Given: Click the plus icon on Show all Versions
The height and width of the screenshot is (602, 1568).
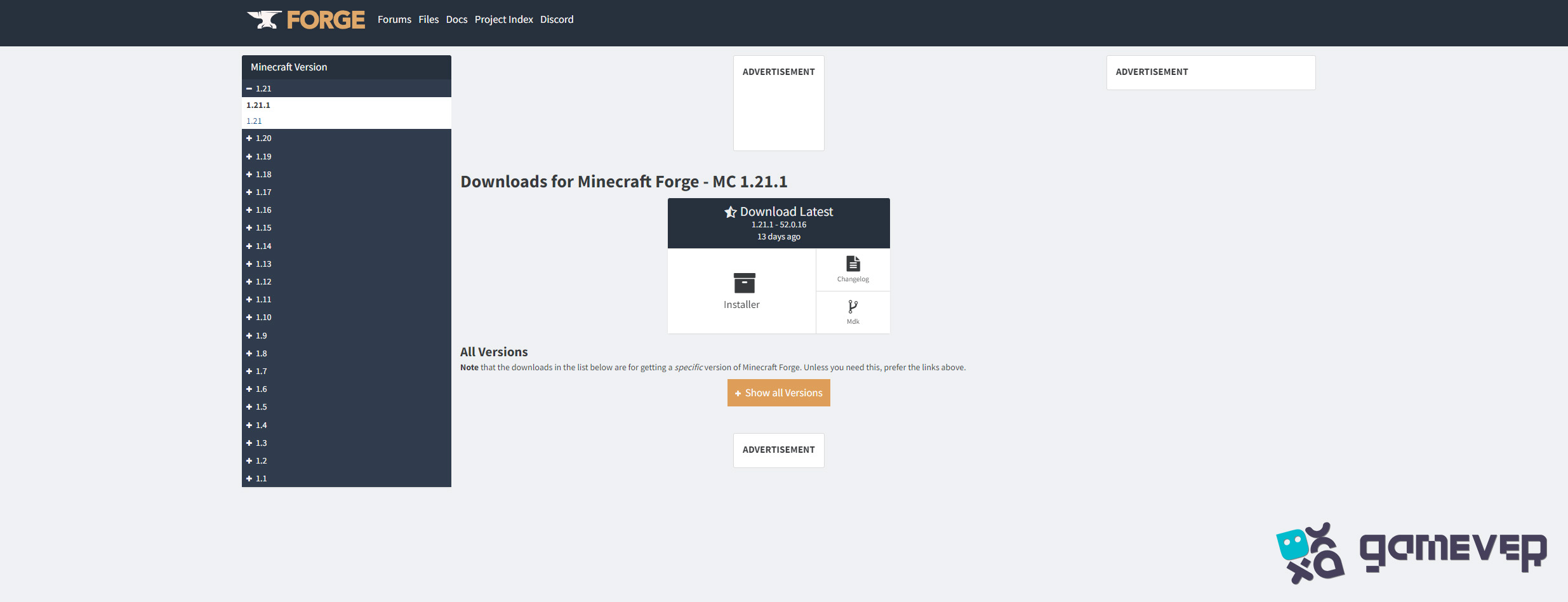Looking at the screenshot, I should pyautogui.click(x=738, y=392).
